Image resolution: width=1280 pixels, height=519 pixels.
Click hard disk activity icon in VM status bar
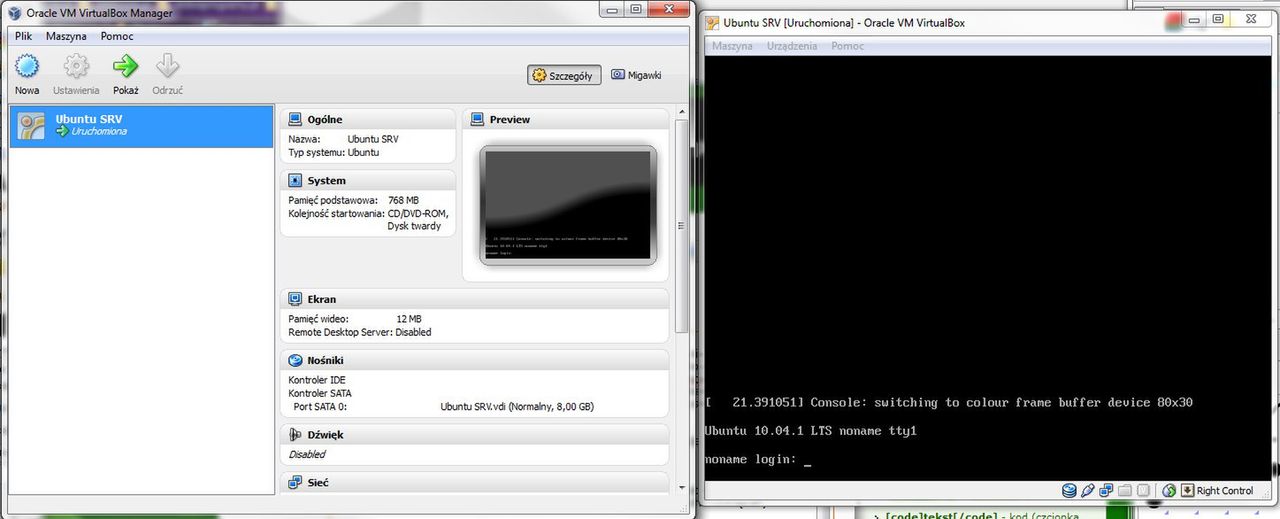pyautogui.click(x=1069, y=490)
